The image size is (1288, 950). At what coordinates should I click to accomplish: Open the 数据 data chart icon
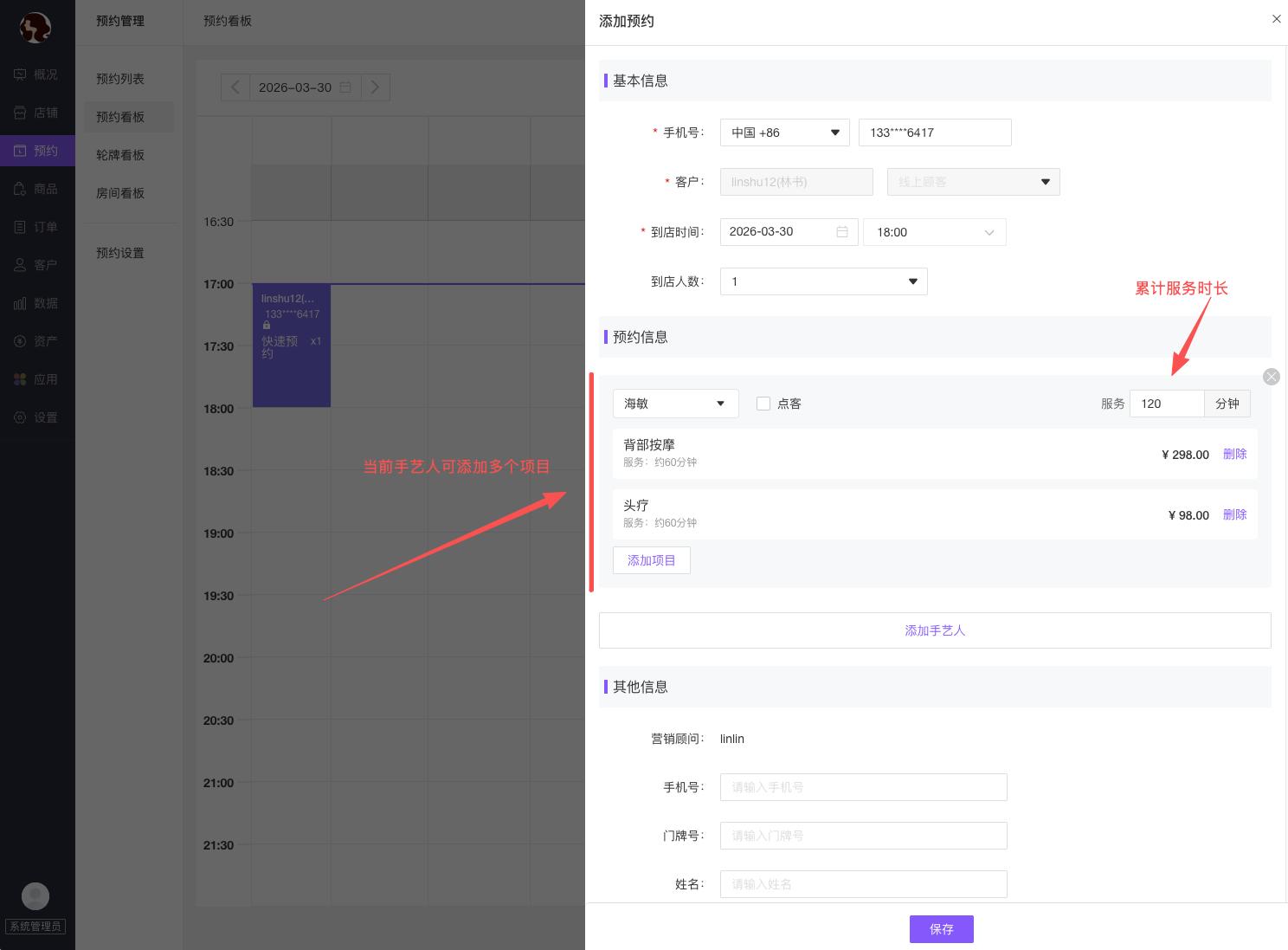(x=20, y=303)
